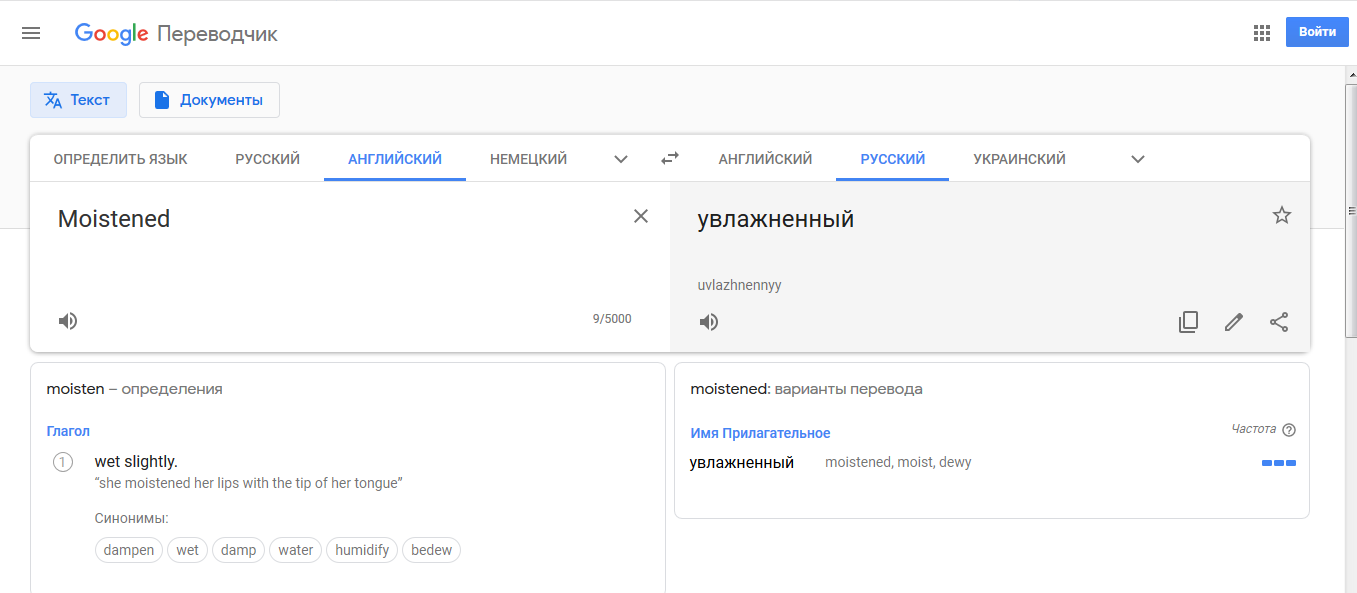Screen dimensions: 1357x593
Task: Clear the source text with X
Action: pos(641,216)
